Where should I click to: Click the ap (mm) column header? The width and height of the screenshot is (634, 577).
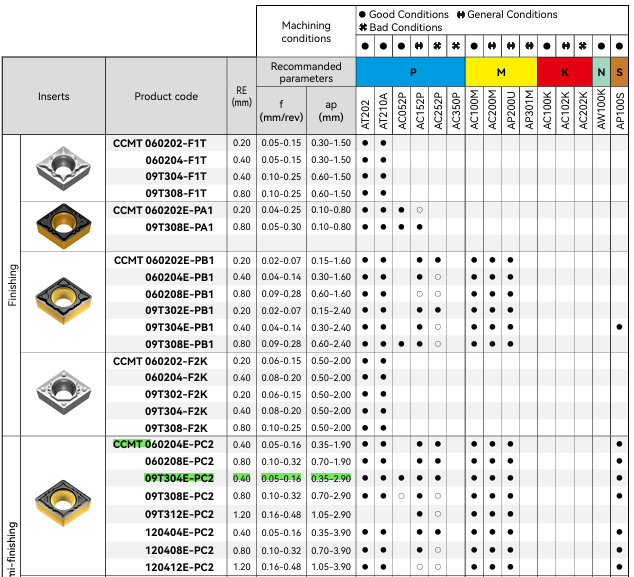tap(331, 111)
